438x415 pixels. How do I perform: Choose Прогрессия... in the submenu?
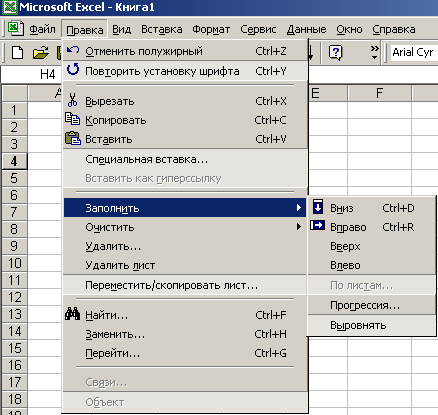(372, 305)
